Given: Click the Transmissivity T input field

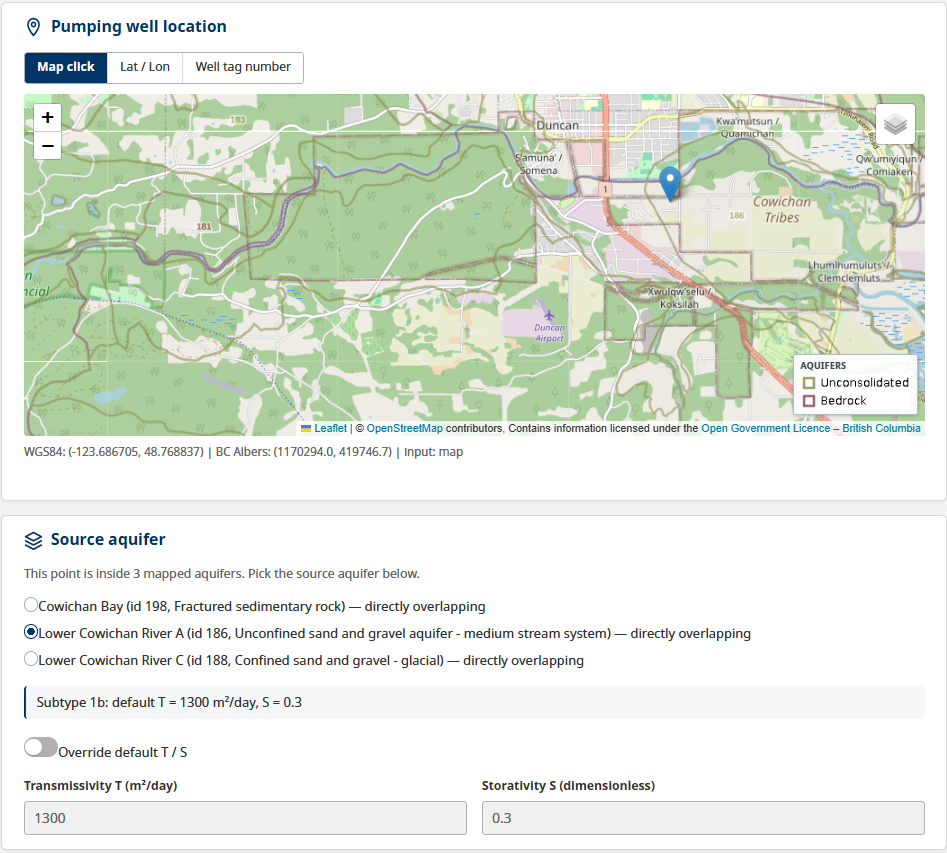Looking at the screenshot, I should coord(245,818).
